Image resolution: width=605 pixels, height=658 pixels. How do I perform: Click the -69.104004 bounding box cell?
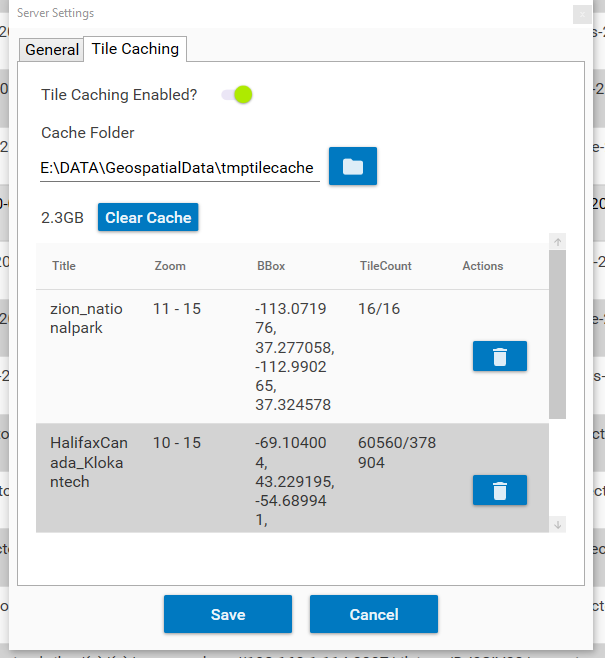(x=295, y=481)
